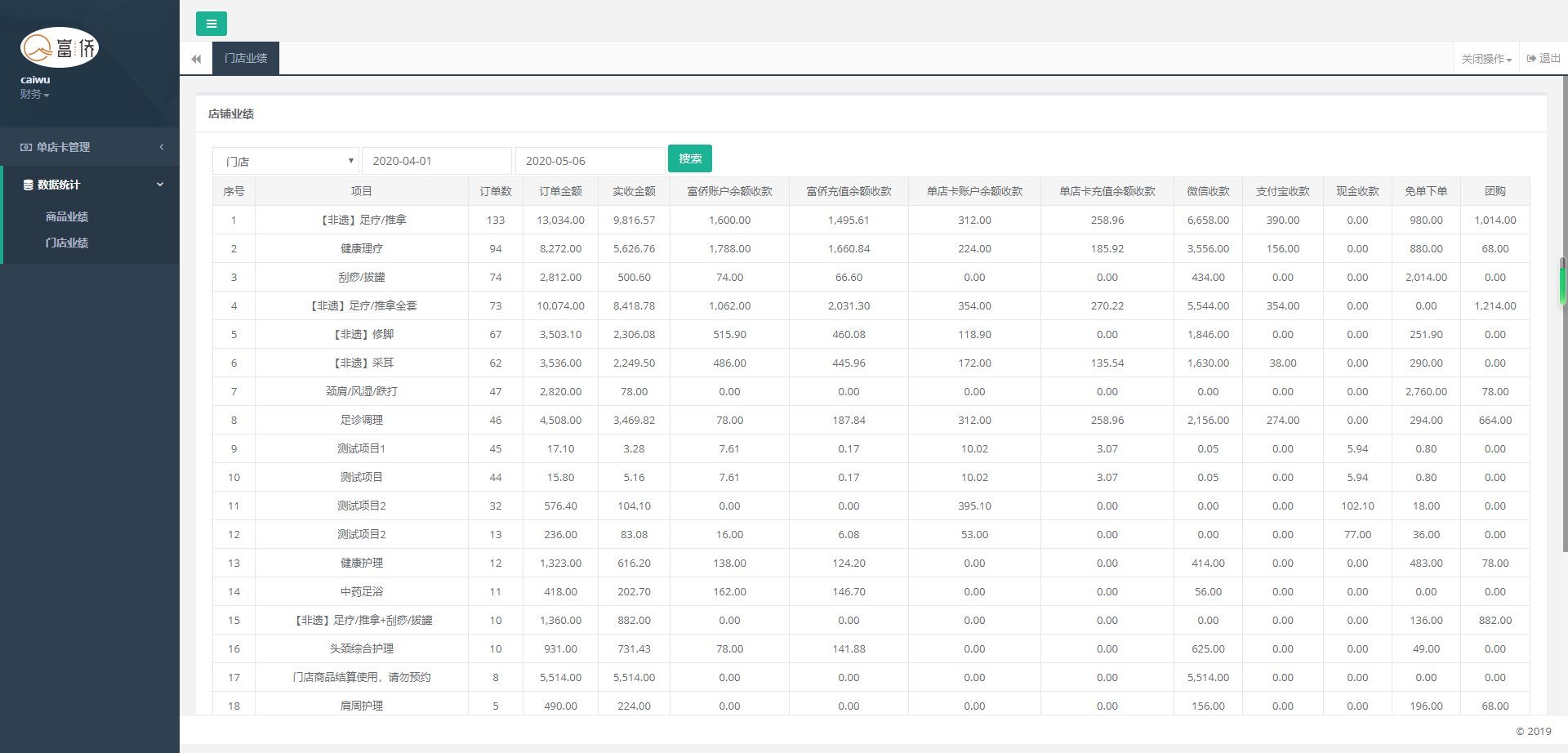Click the 中药足浴 project cell

coord(362,591)
